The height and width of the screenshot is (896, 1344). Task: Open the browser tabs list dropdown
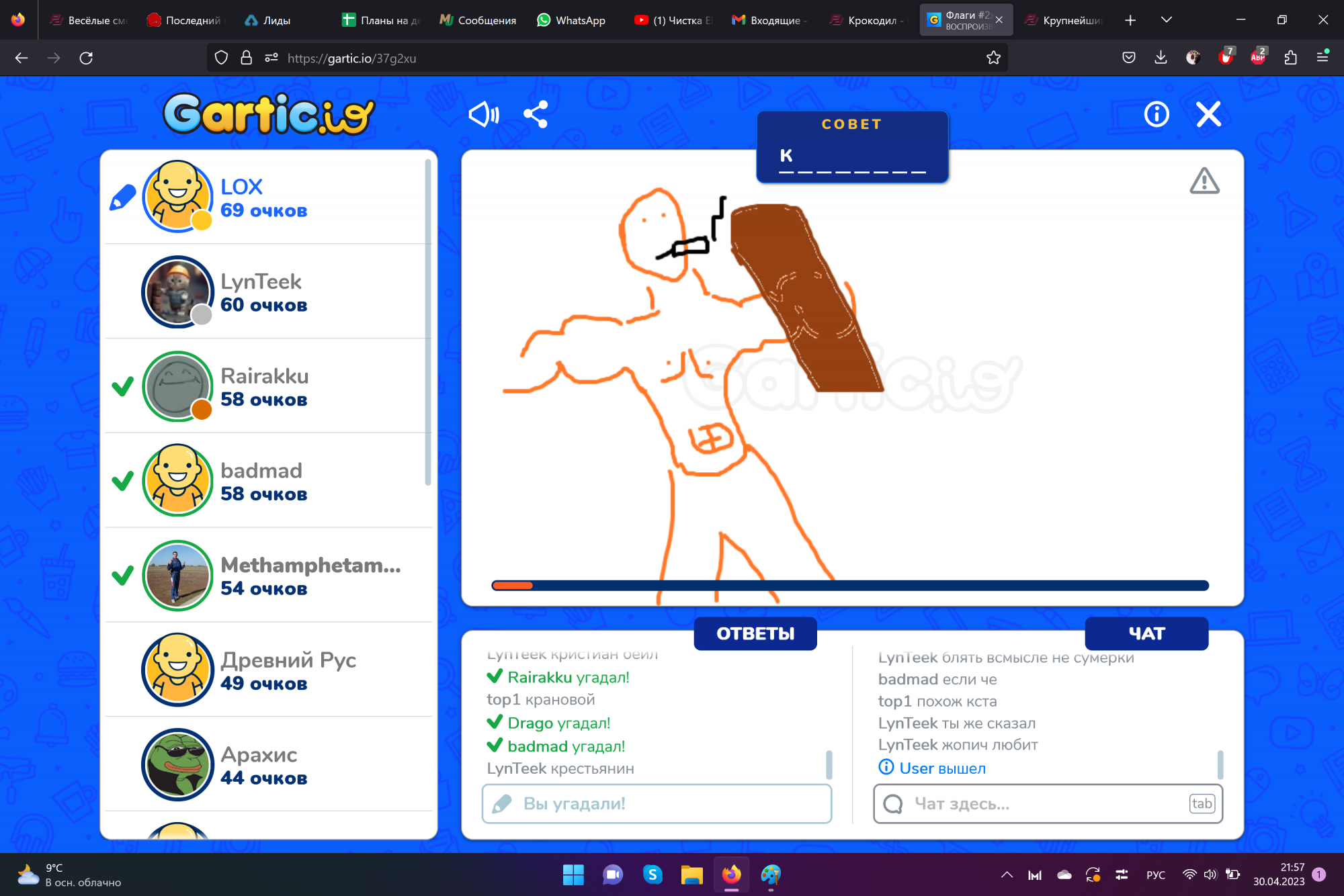[x=1167, y=19]
